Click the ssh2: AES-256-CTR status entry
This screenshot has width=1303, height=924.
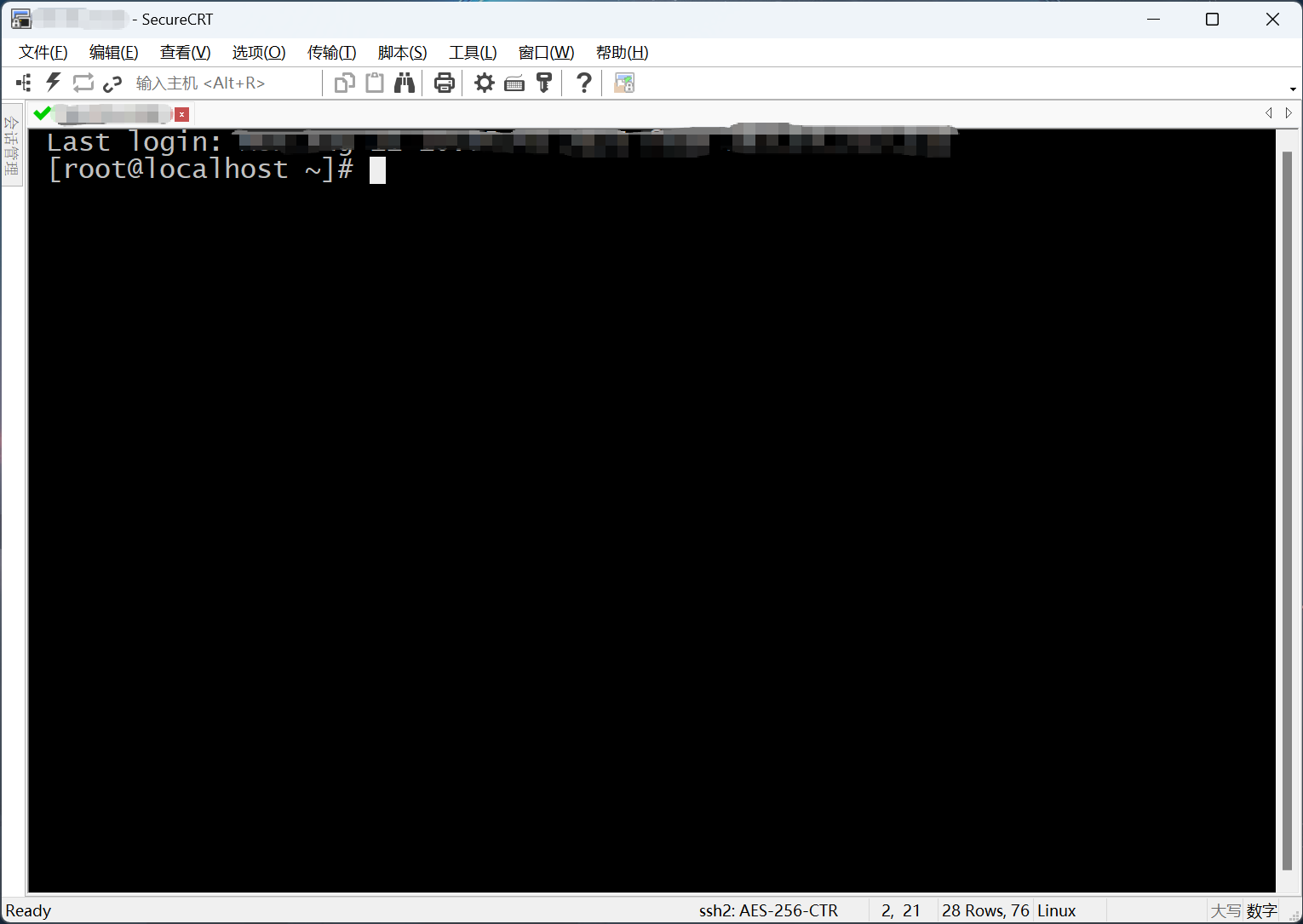[x=768, y=911]
